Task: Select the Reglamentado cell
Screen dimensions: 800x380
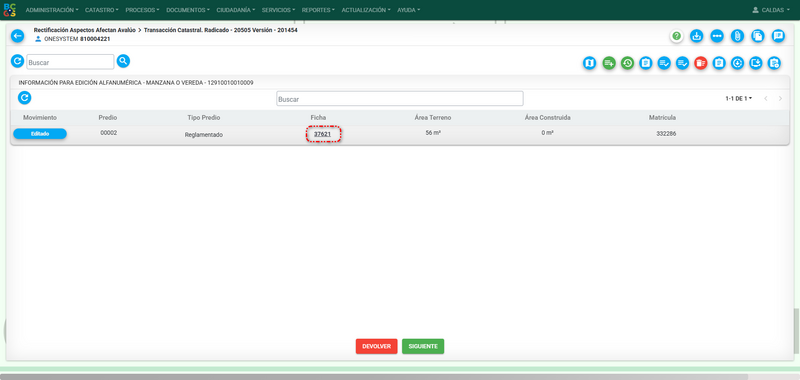Action: click(204, 135)
